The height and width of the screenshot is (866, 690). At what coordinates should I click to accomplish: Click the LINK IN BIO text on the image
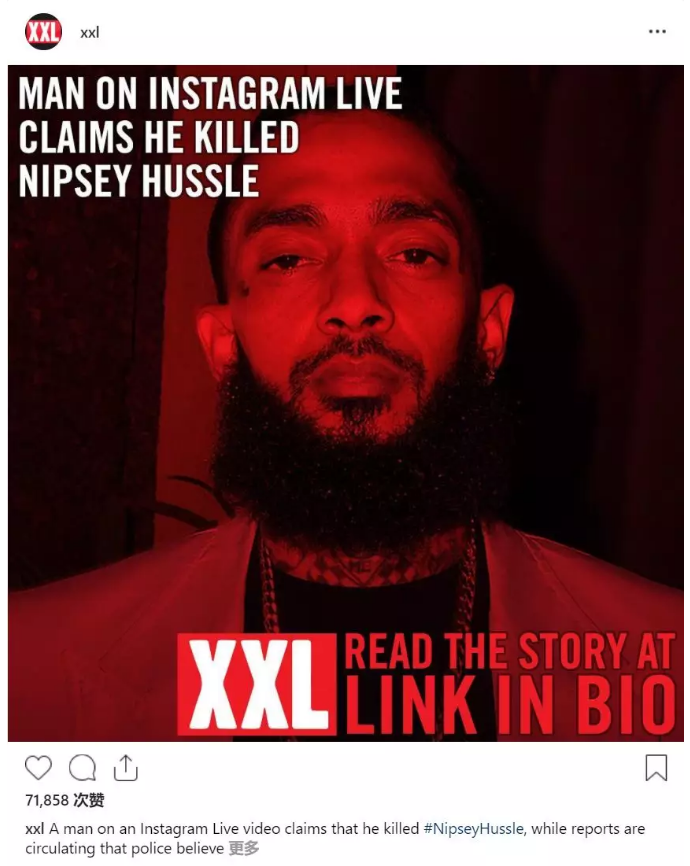(x=510, y=704)
